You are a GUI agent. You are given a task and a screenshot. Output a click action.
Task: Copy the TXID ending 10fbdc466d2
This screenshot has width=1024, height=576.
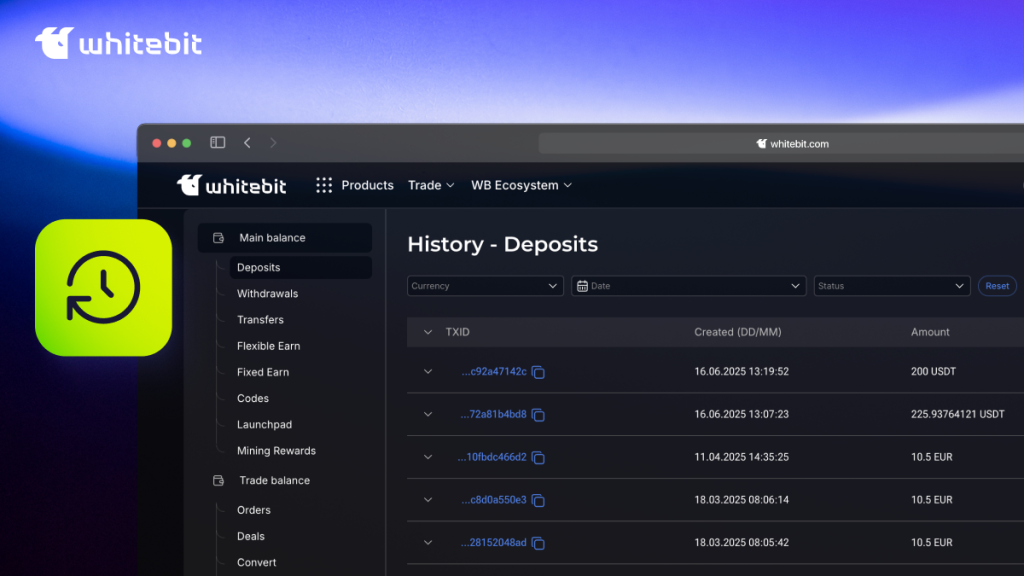[x=538, y=458]
